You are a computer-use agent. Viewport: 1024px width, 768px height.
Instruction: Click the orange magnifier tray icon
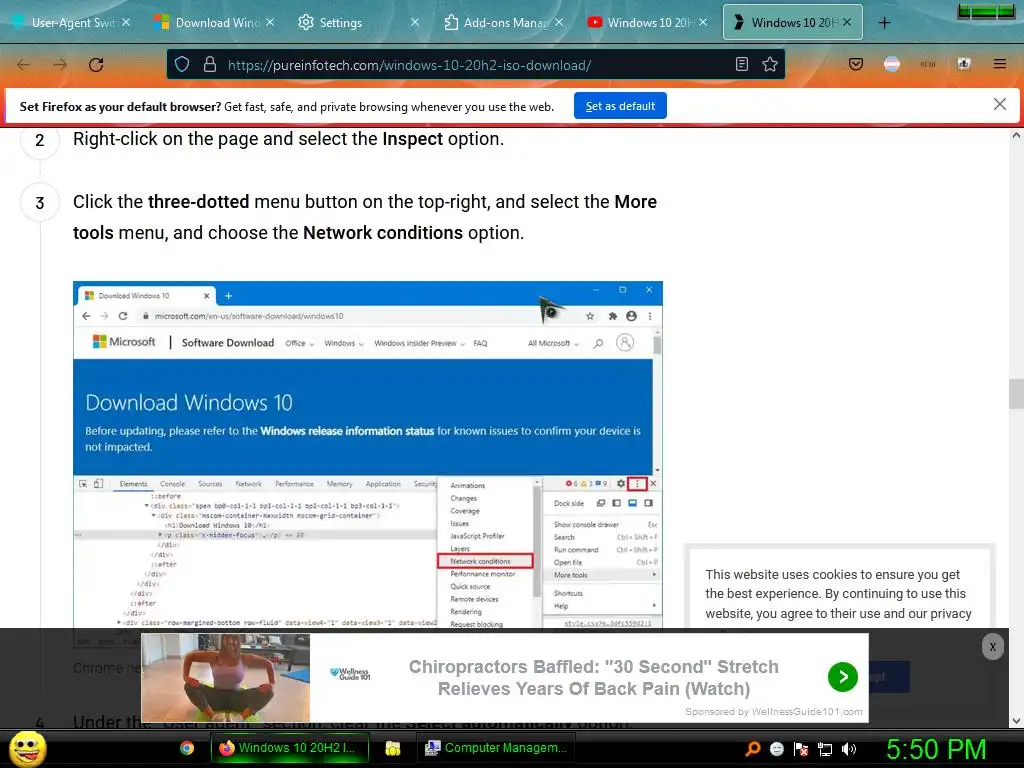coord(753,748)
